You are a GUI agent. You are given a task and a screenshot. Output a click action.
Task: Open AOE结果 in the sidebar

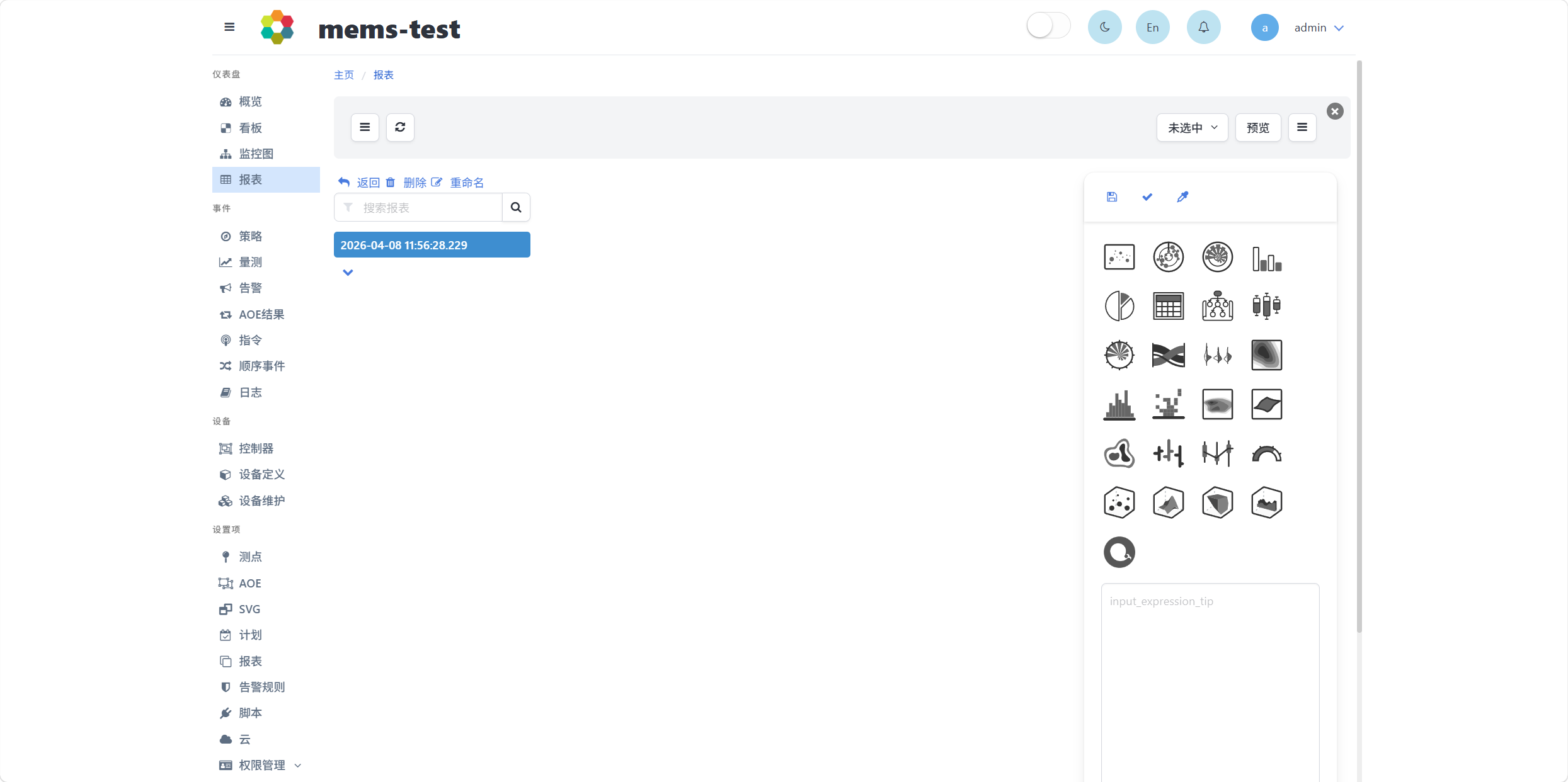[x=266, y=314]
